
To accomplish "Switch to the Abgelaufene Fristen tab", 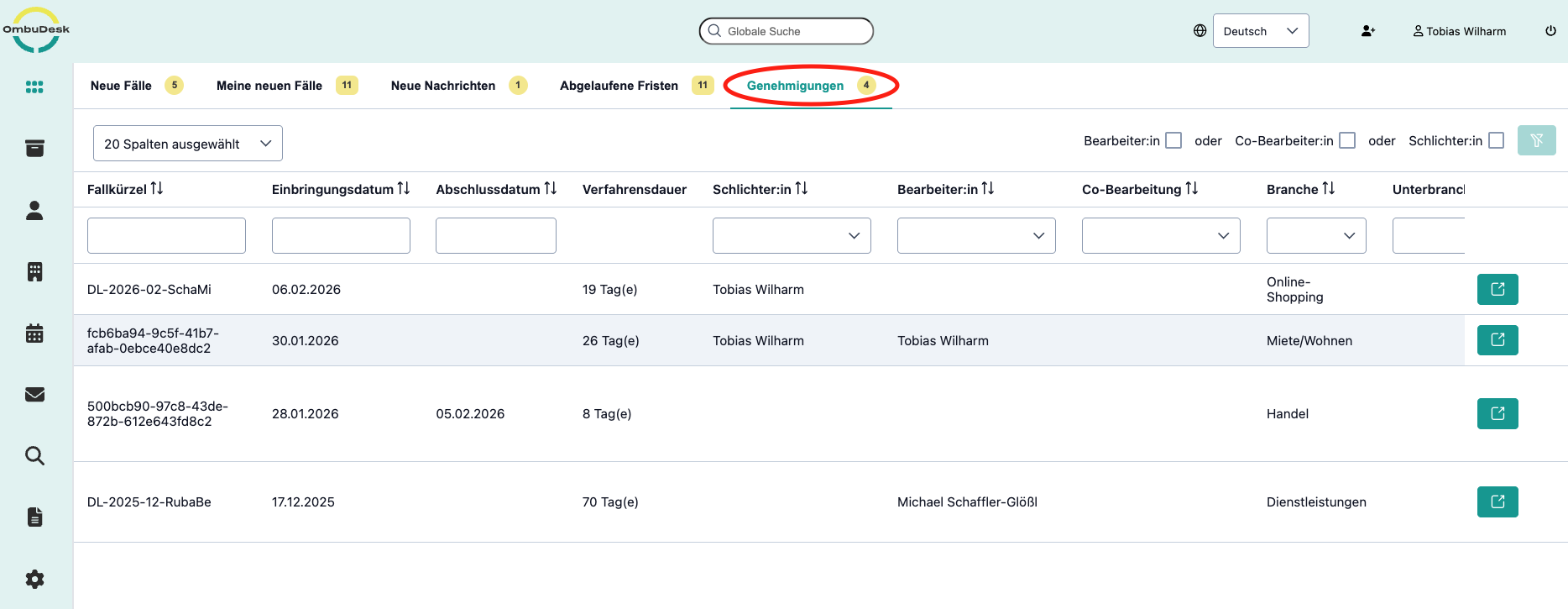I will 619,86.
